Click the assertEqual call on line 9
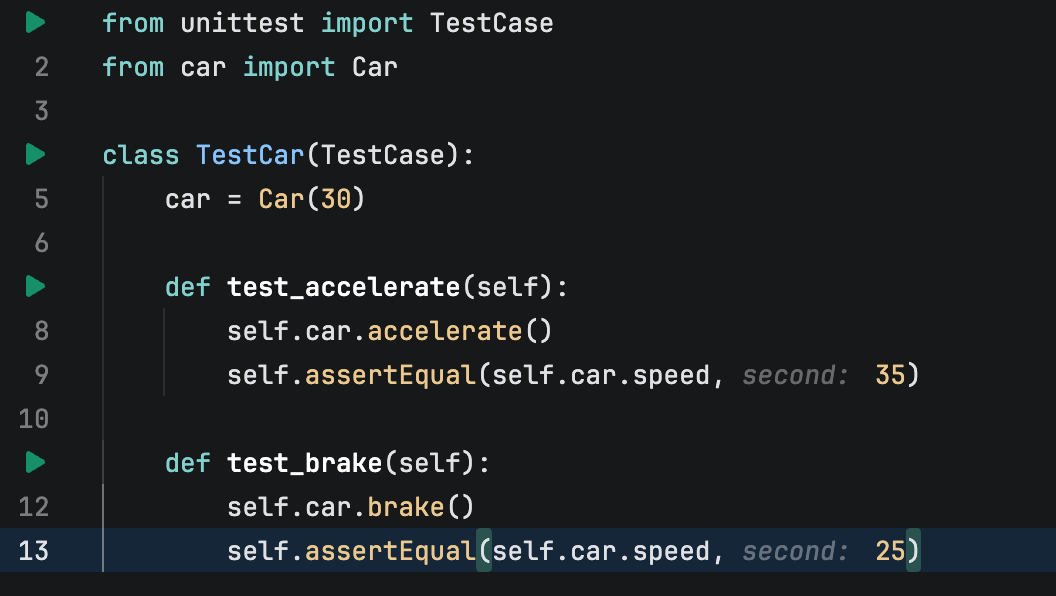 pyautogui.click(x=391, y=375)
